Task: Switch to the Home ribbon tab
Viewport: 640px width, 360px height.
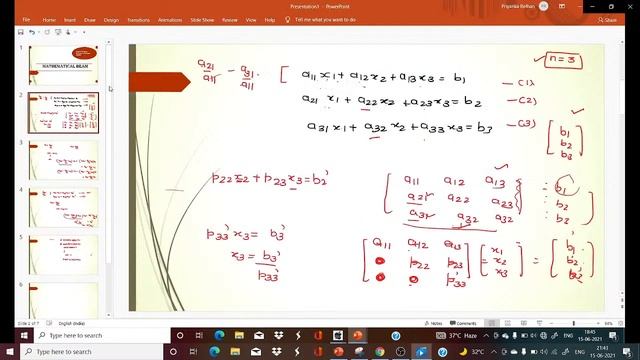Action: click(49, 20)
